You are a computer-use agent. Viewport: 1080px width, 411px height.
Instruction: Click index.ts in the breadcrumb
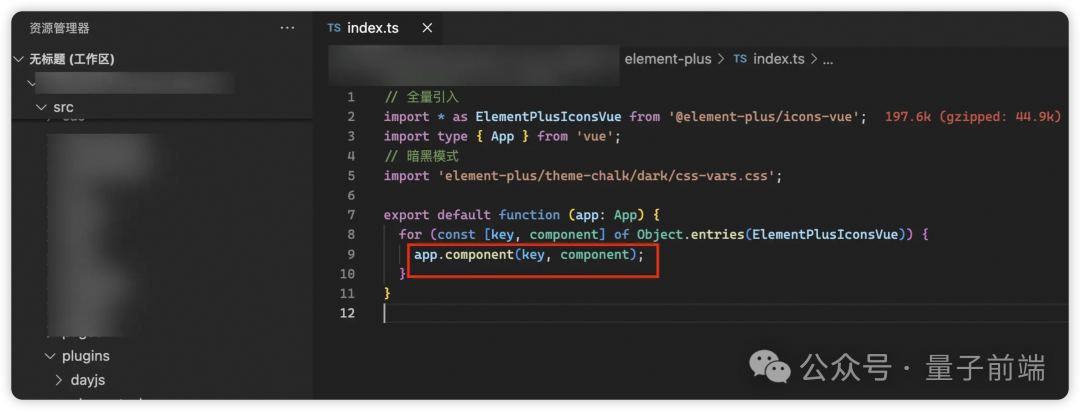(x=778, y=59)
